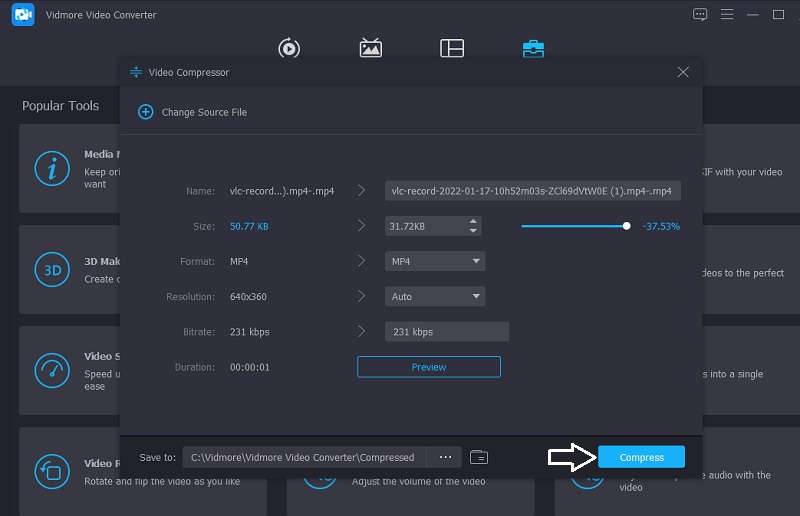The image size is (800, 516).
Task: Click the Change Source File plus icon
Action: pyautogui.click(x=145, y=112)
